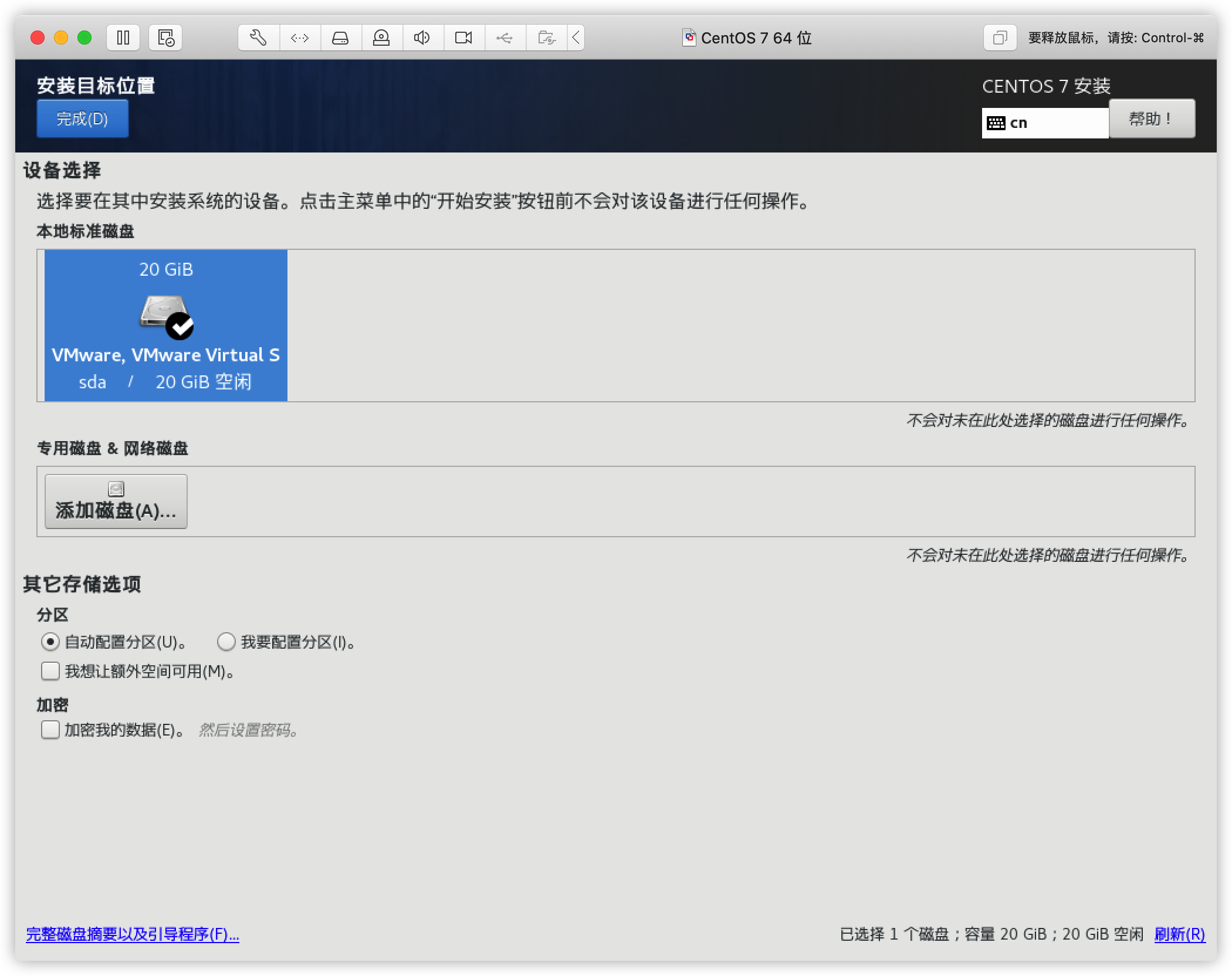
Task: Click the hard disk toolbar icon
Action: [341, 38]
